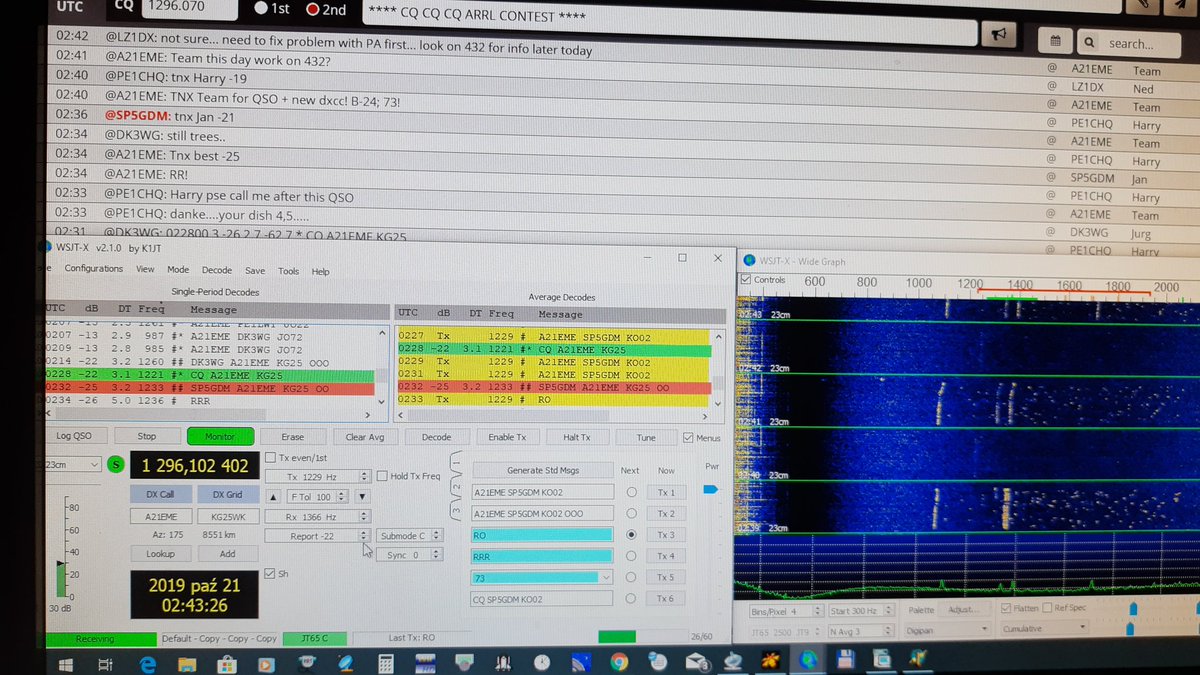Select Next radio for Tx 1 message
Image resolution: width=1200 pixels, height=675 pixels.
(631, 492)
